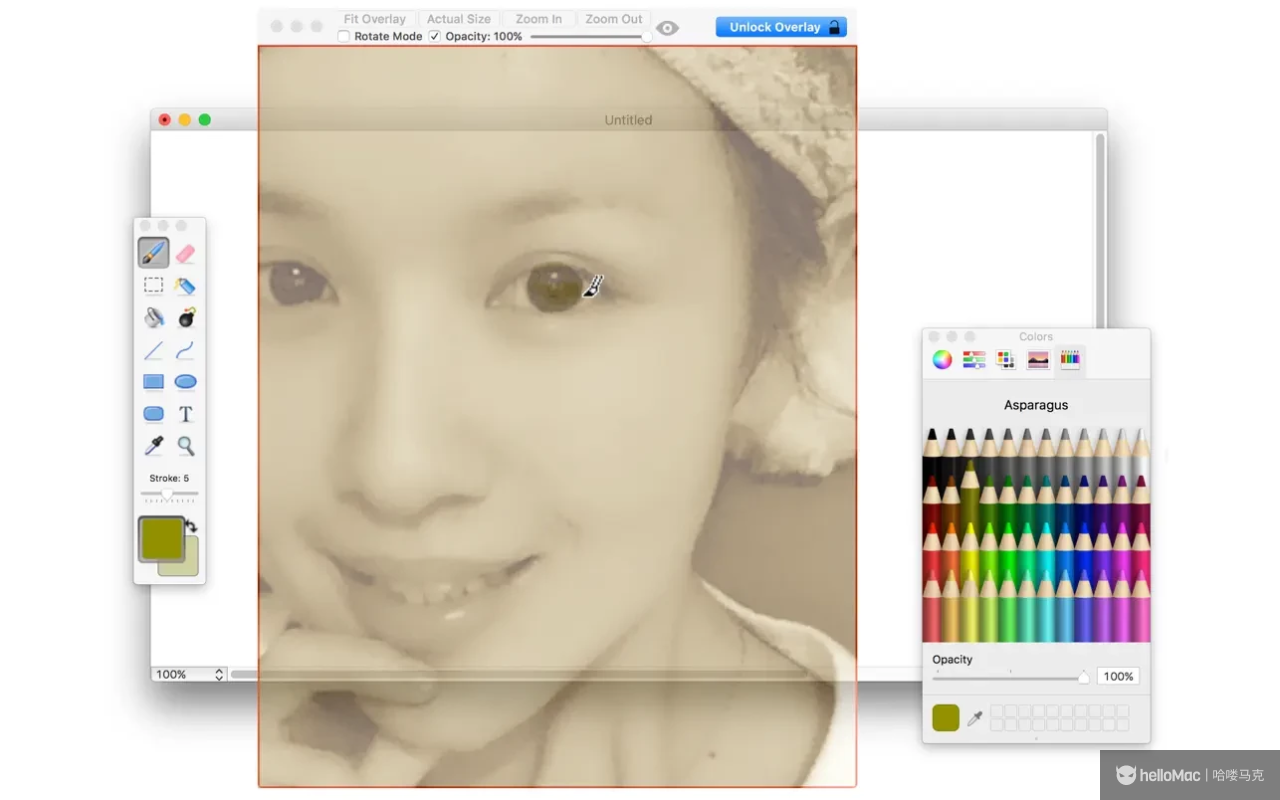Click the olive foreground color swatch
Viewport: 1280px width, 800px height.
tap(161, 538)
